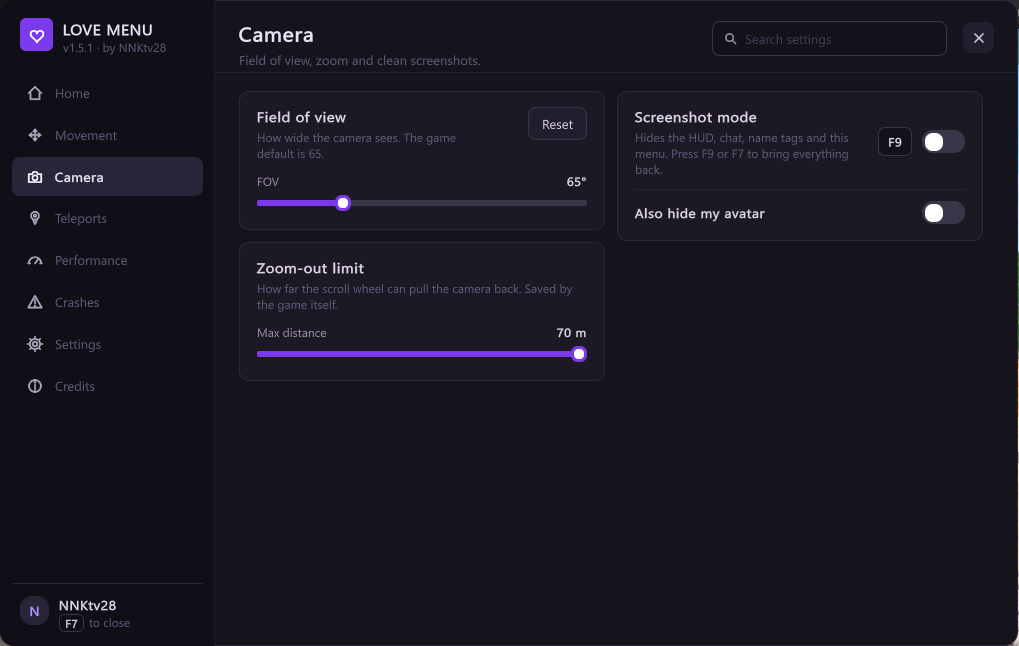This screenshot has width=1019, height=646.
Task: Open the Teleports section
Action: click(107, 218)
